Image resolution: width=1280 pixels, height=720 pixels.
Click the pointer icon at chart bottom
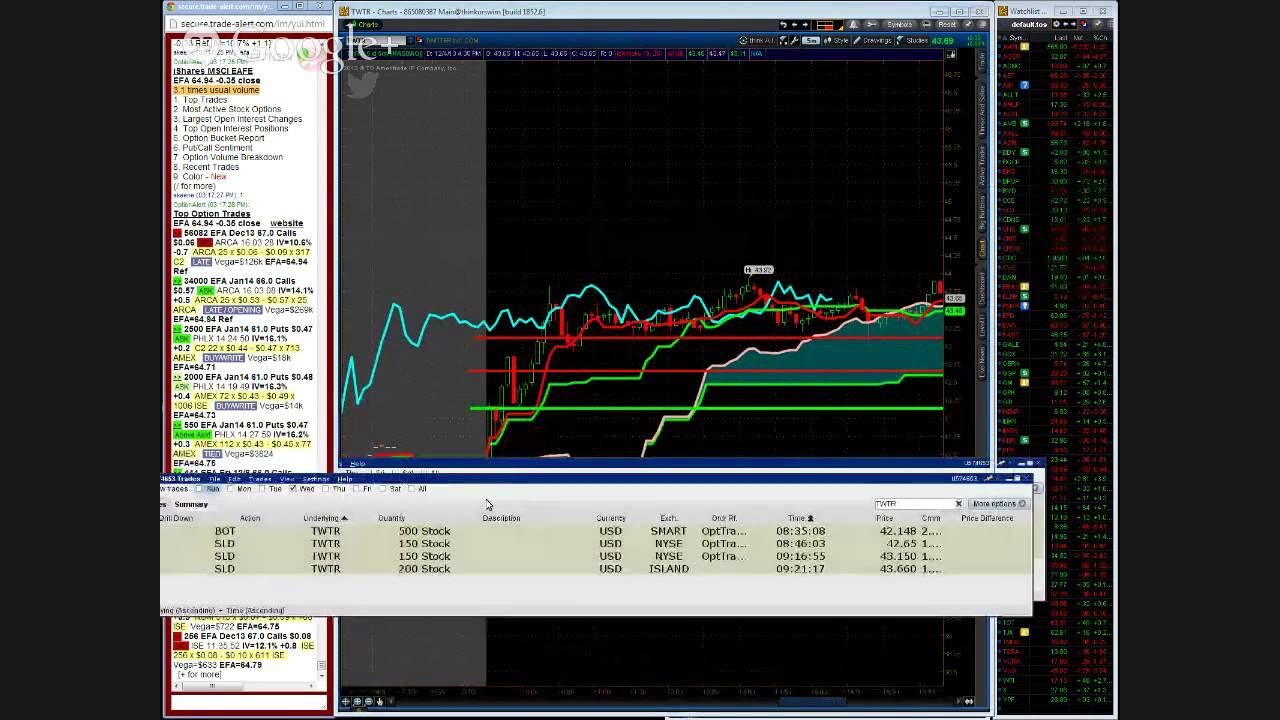coord(380,701)
